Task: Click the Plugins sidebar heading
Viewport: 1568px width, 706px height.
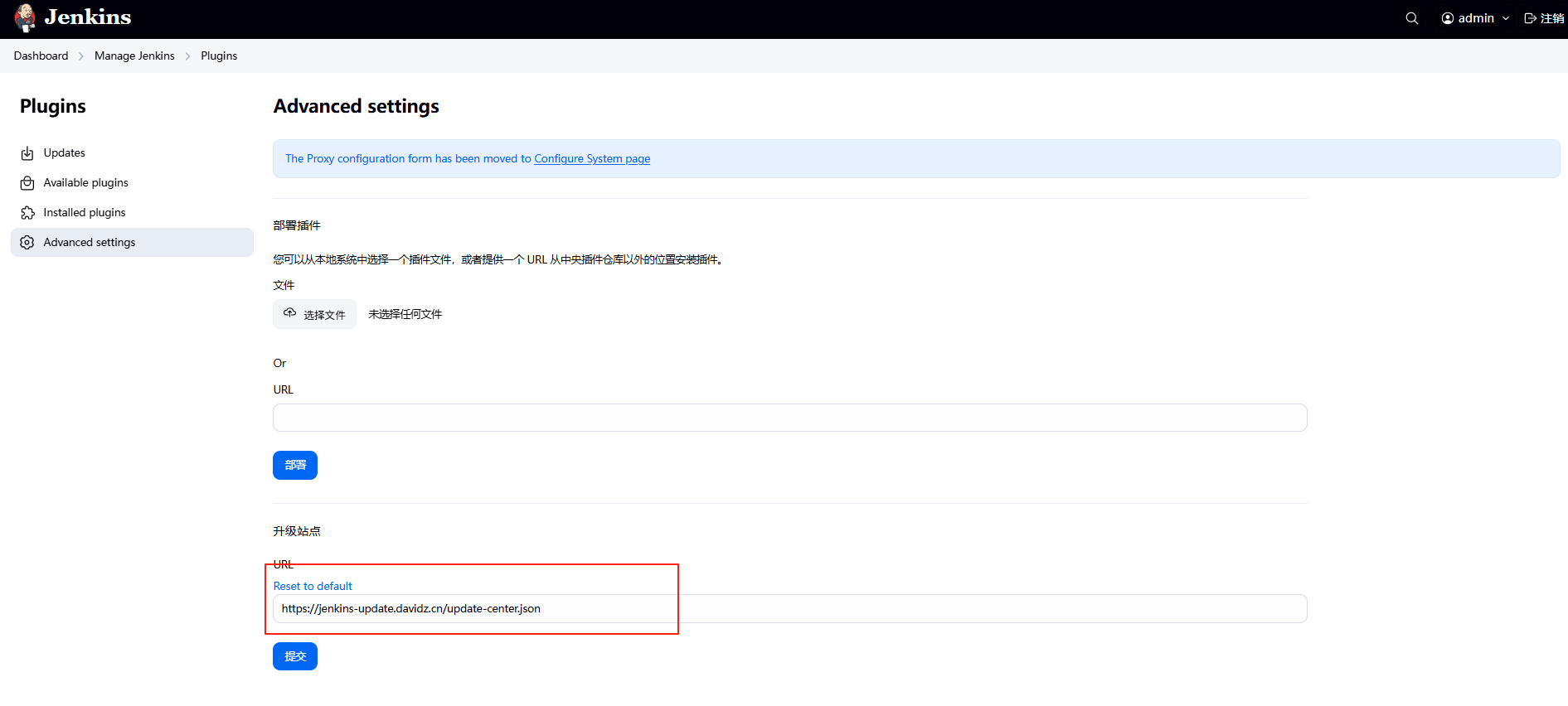Action: pyautogui.click(x=53, y=107)
